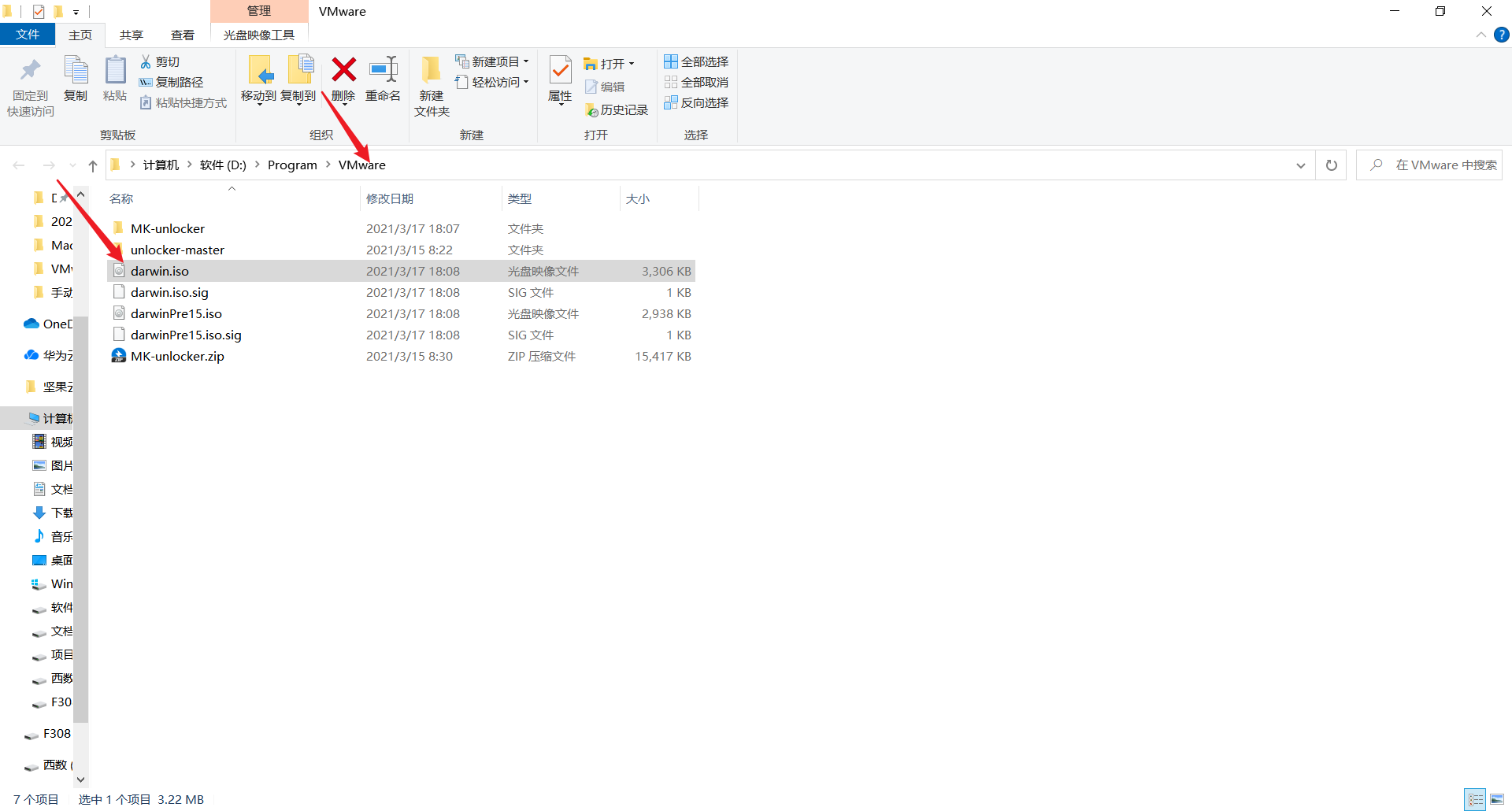Open the Quick Access Toolbar customize dropdown

pyautogui.click(x=76, y=12)
